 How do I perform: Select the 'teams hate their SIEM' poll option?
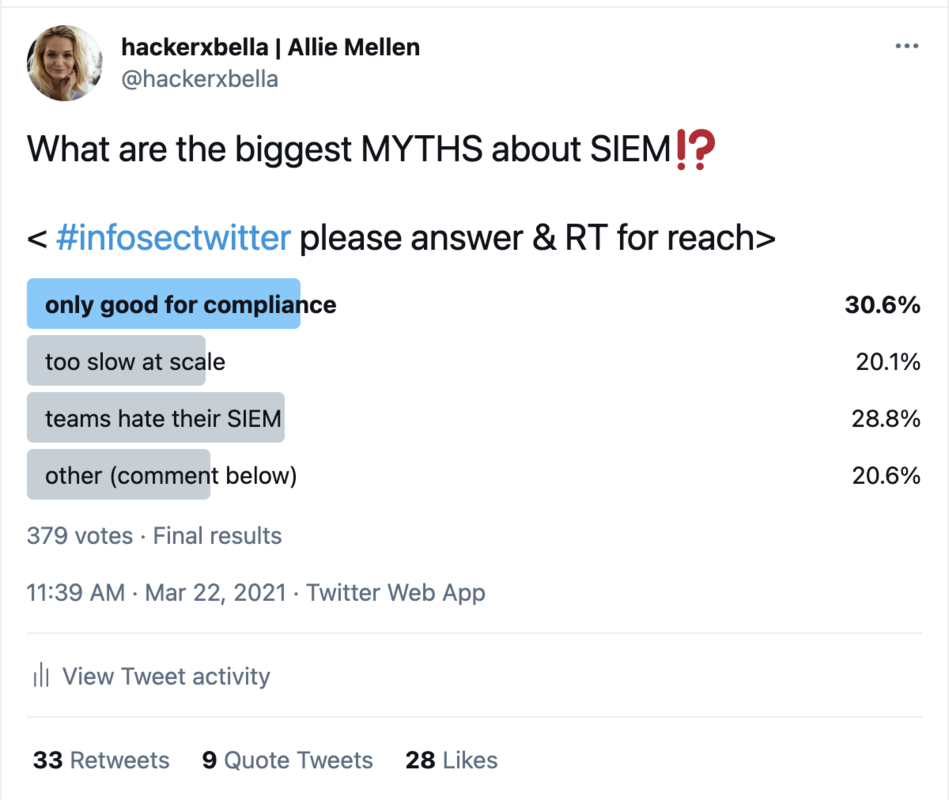coord(155,418)
